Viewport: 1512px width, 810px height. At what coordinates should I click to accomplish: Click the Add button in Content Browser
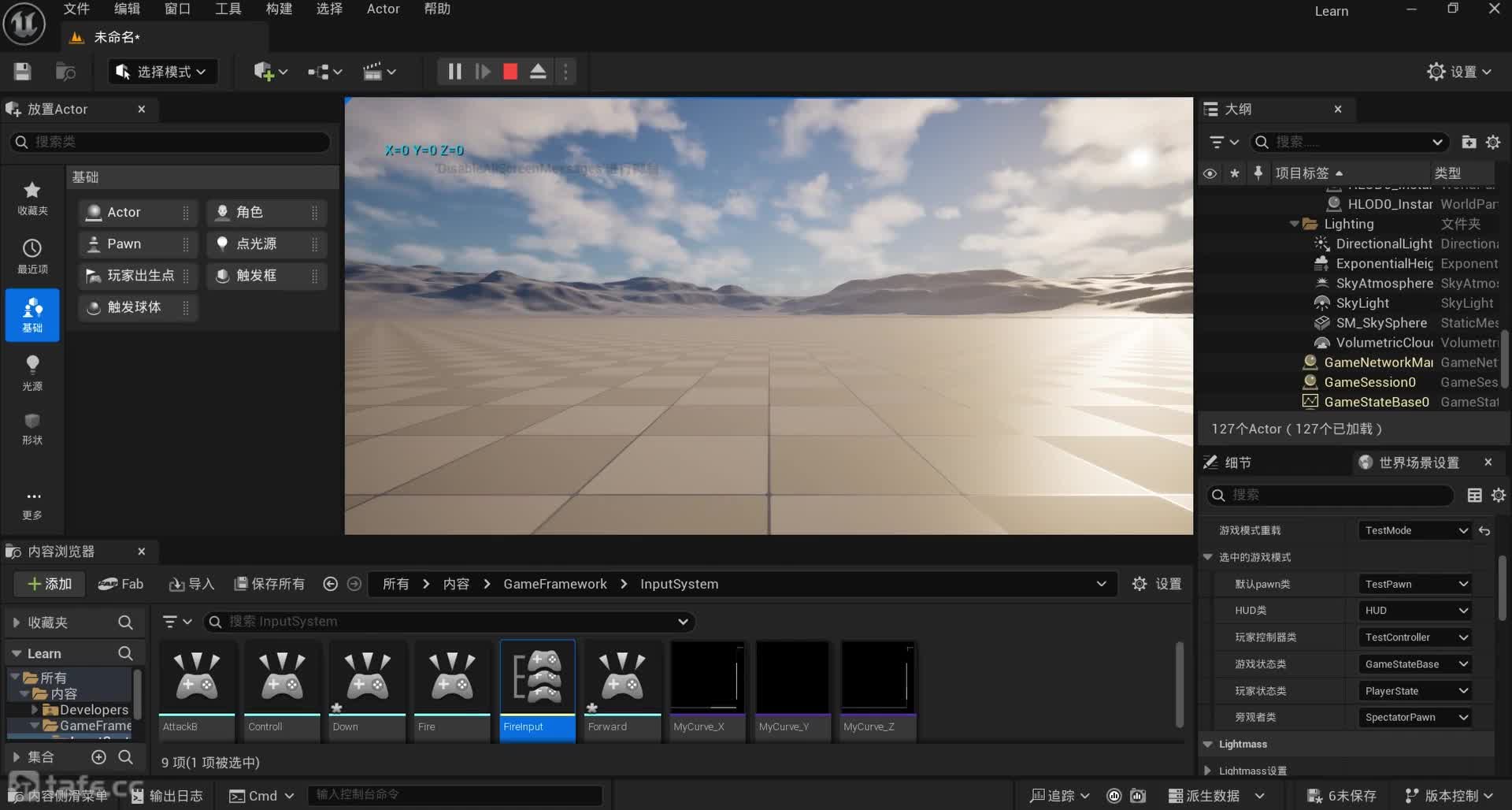click(x=49, y=584)
